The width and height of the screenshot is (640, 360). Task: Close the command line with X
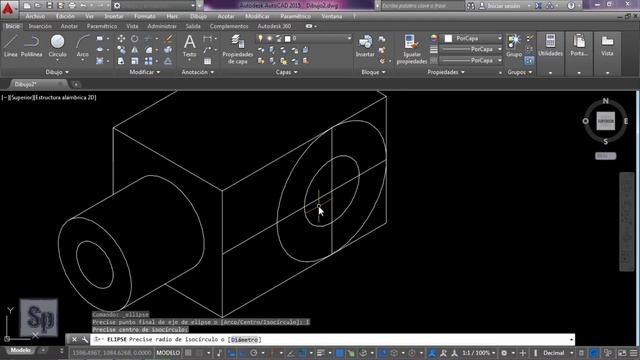74,340
